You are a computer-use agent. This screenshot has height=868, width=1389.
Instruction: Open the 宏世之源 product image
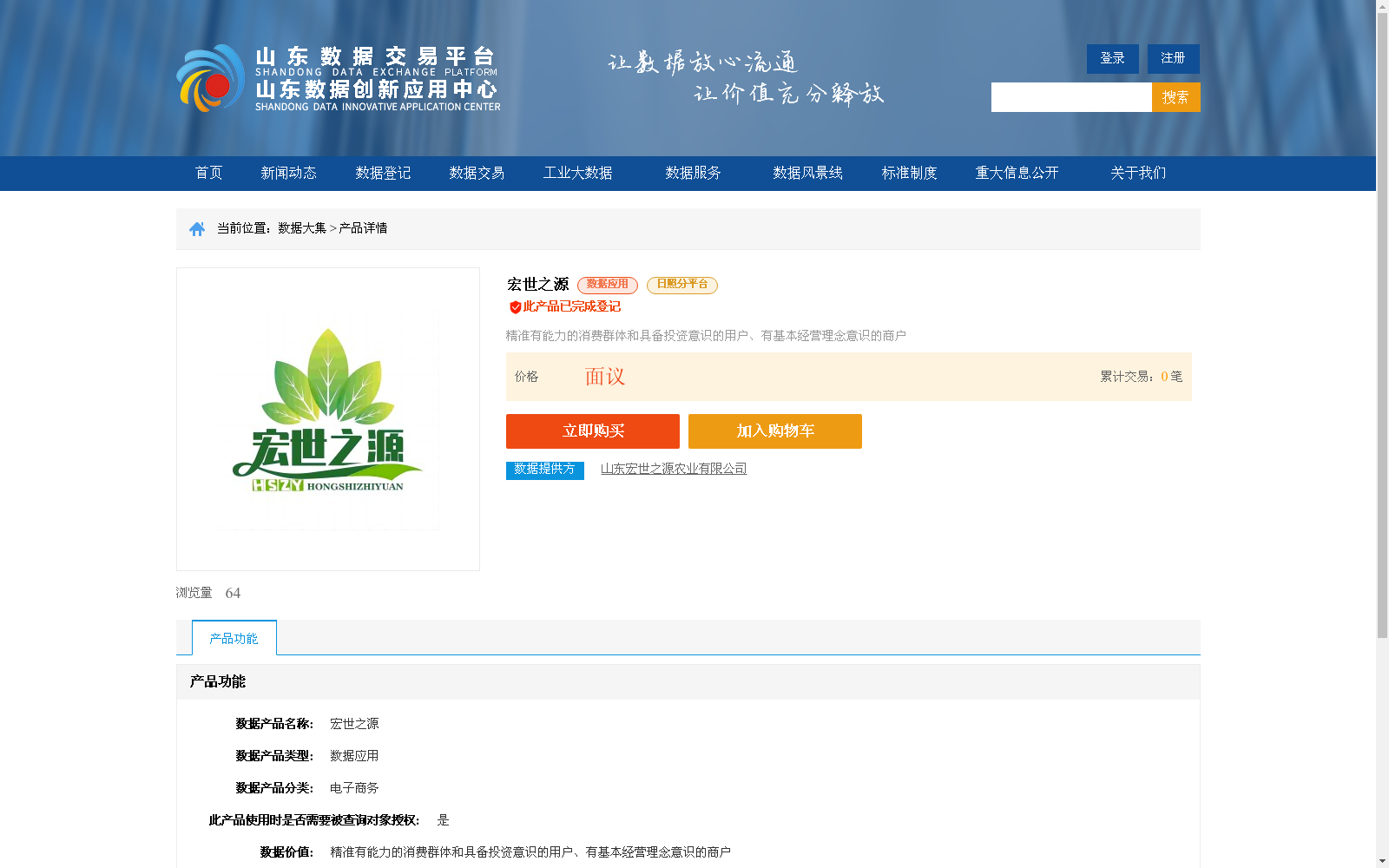[x=328, y=419]
